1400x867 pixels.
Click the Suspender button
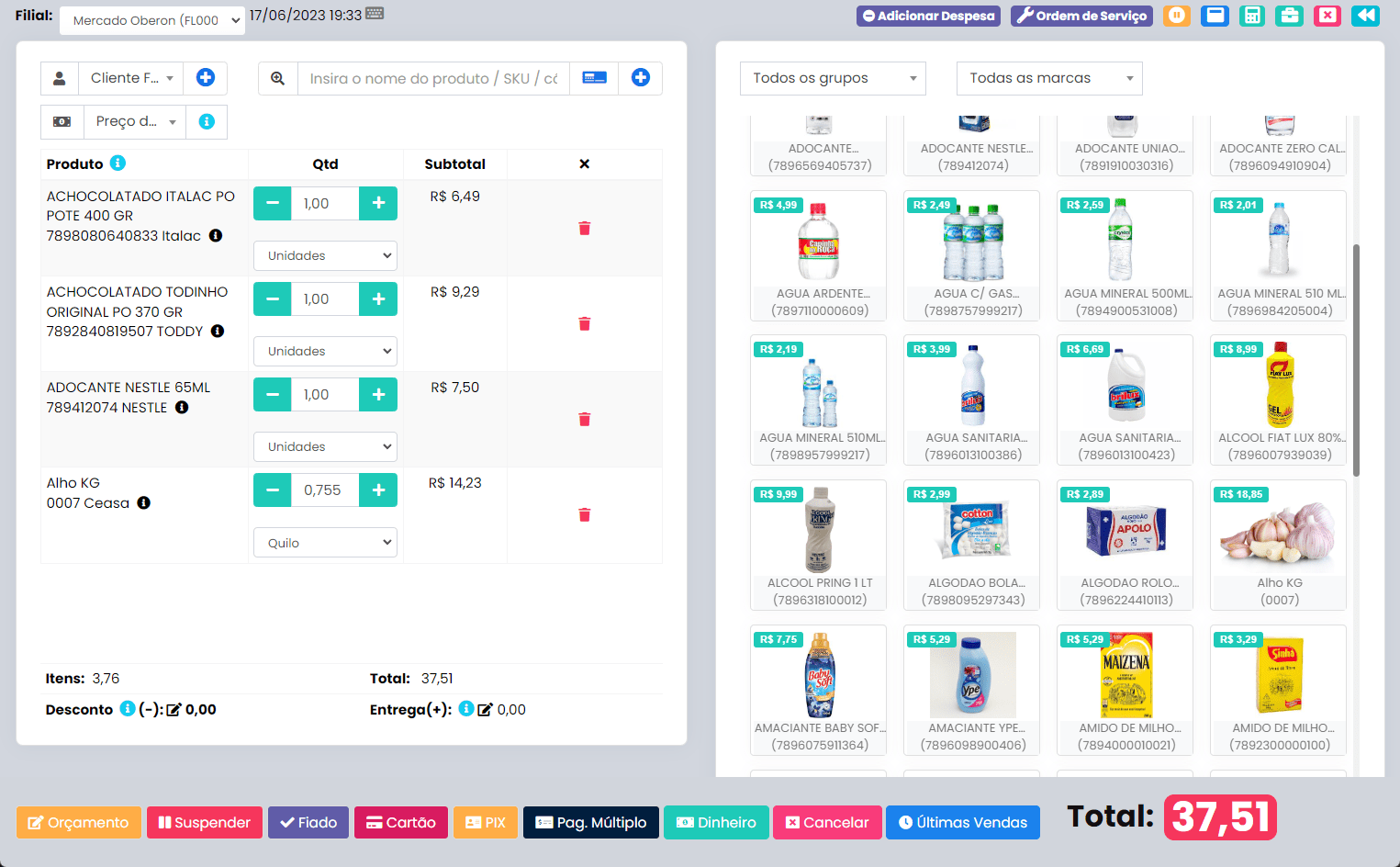click(205, 822)
